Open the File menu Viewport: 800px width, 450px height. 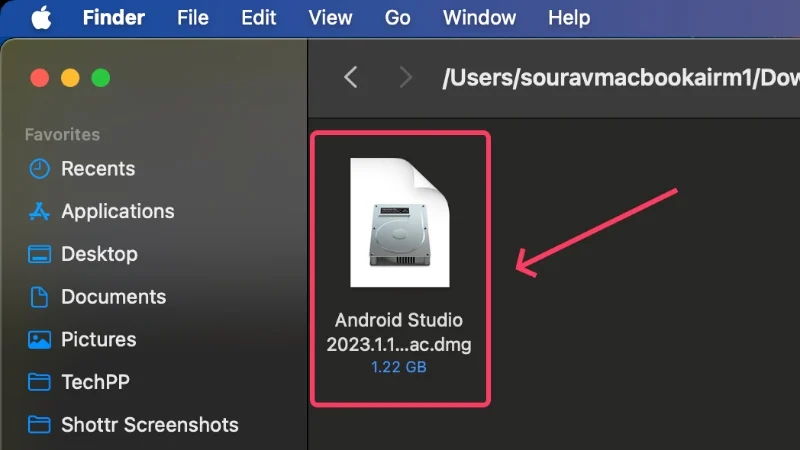193,18
